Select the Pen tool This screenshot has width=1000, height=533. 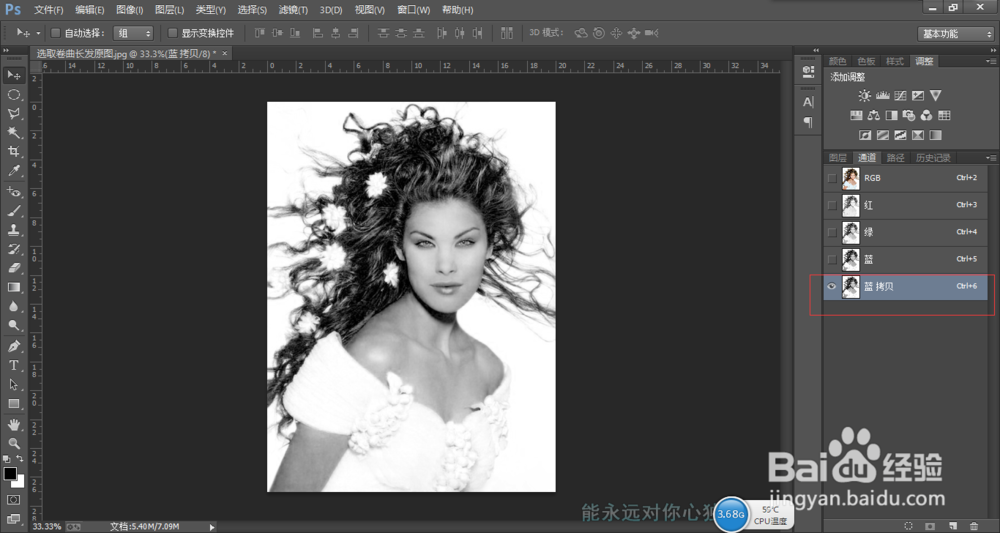click(14, 346)
